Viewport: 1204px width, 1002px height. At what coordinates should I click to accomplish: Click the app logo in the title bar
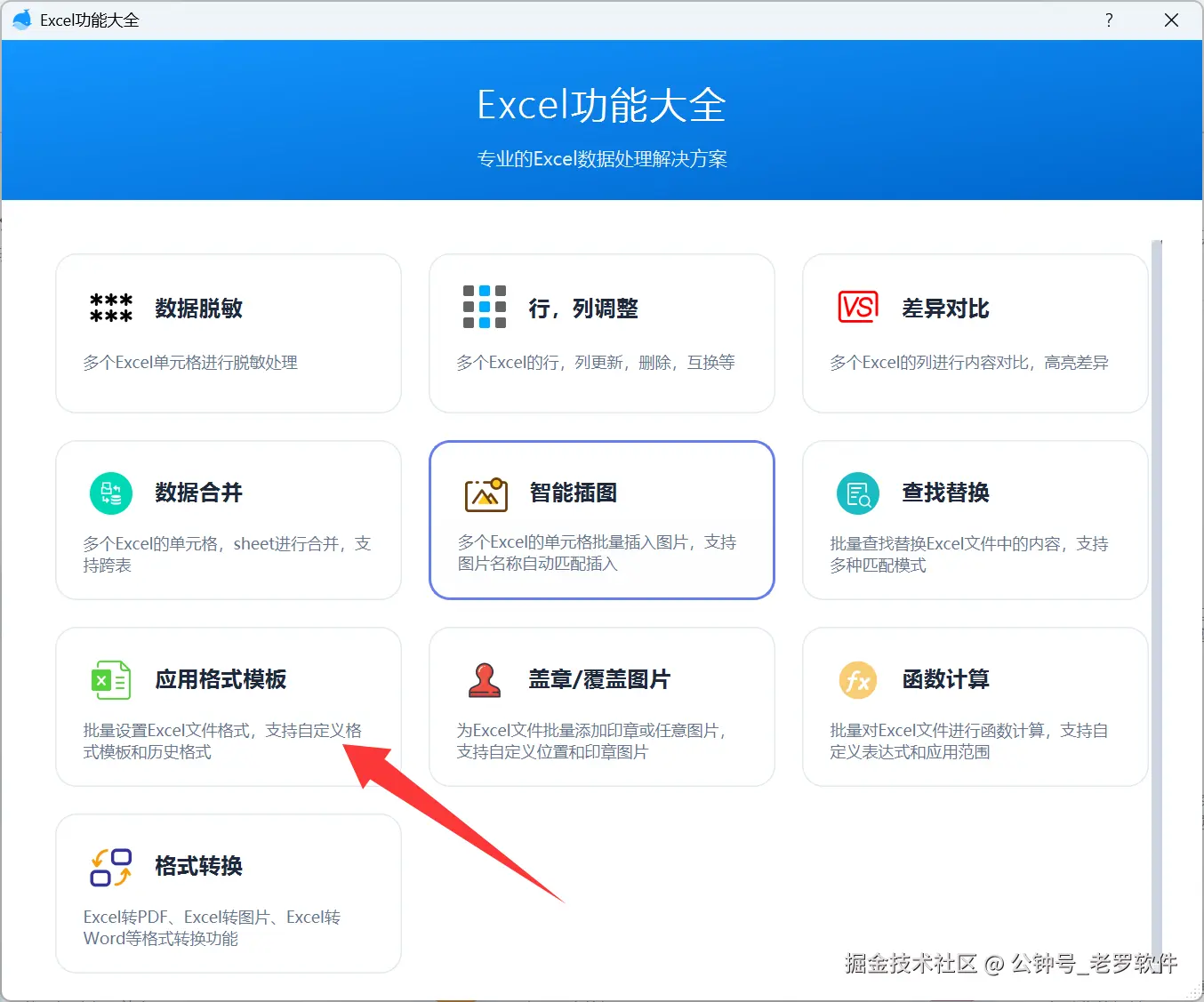[x=21, y=20]
